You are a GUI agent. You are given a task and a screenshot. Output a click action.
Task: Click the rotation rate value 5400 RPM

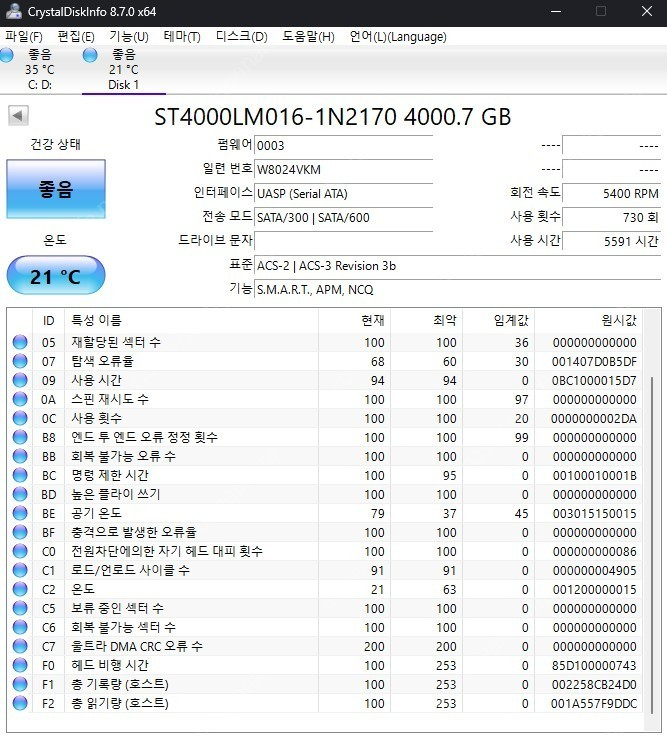point(611,194)
